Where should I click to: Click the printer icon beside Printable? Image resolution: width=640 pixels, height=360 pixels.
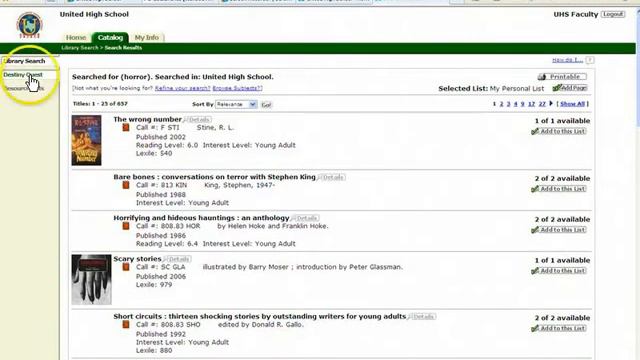pos(542,77)
